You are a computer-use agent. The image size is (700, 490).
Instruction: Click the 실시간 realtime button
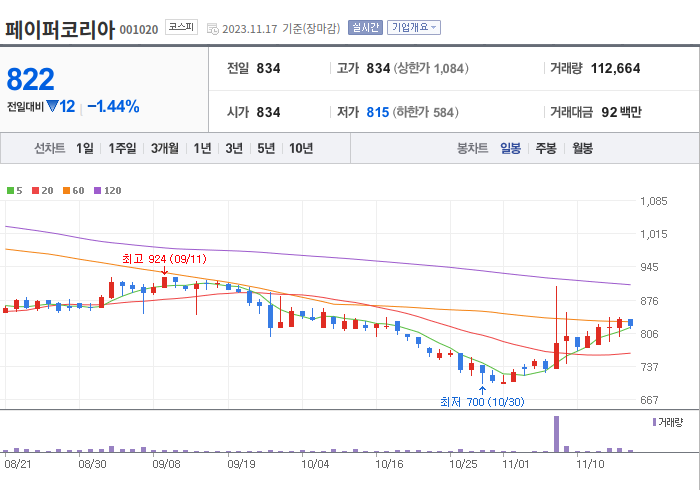pos(365,27)
